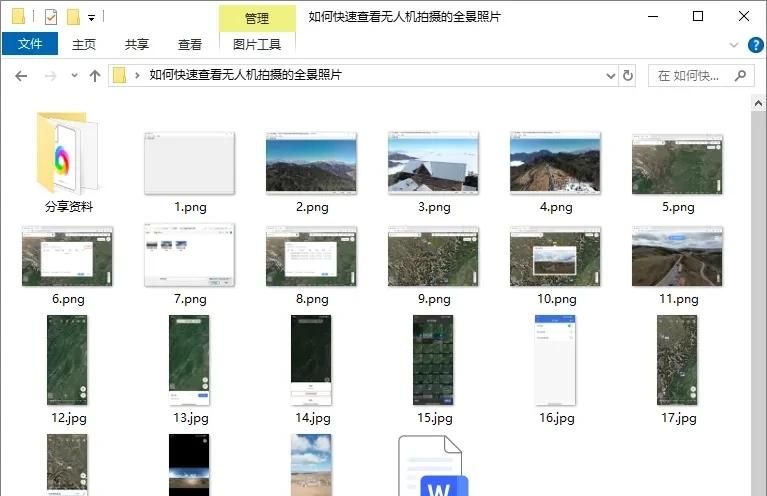Switch to the 共享 ribbon tab

click(136, 45)
